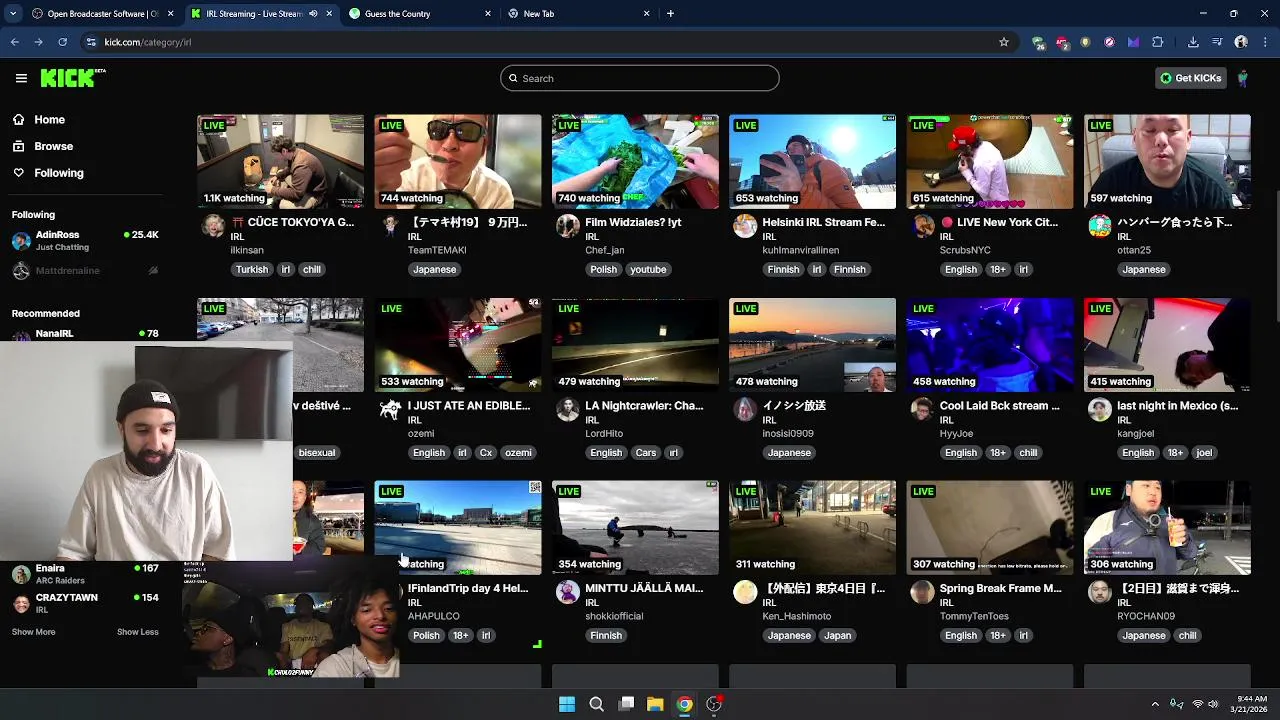Select the chill tag under RYOCHAN09
The image size is (1280, 720).
[x=1187, y=635]
